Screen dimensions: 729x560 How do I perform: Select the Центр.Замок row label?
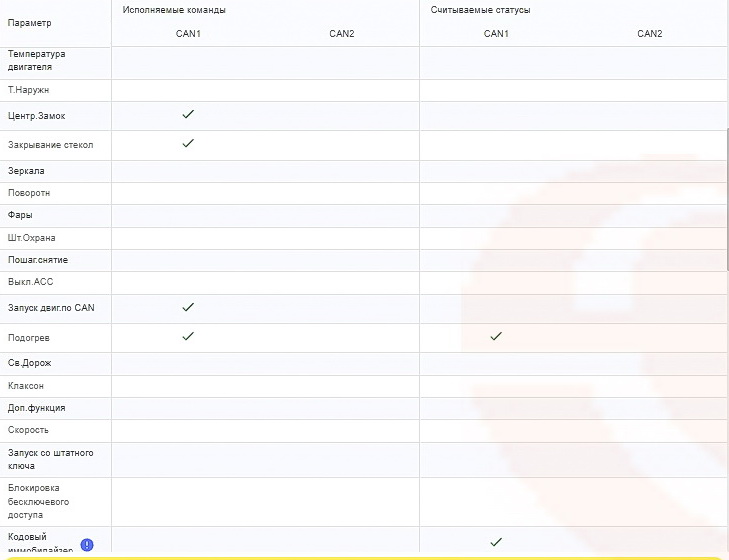coord(36,116)
